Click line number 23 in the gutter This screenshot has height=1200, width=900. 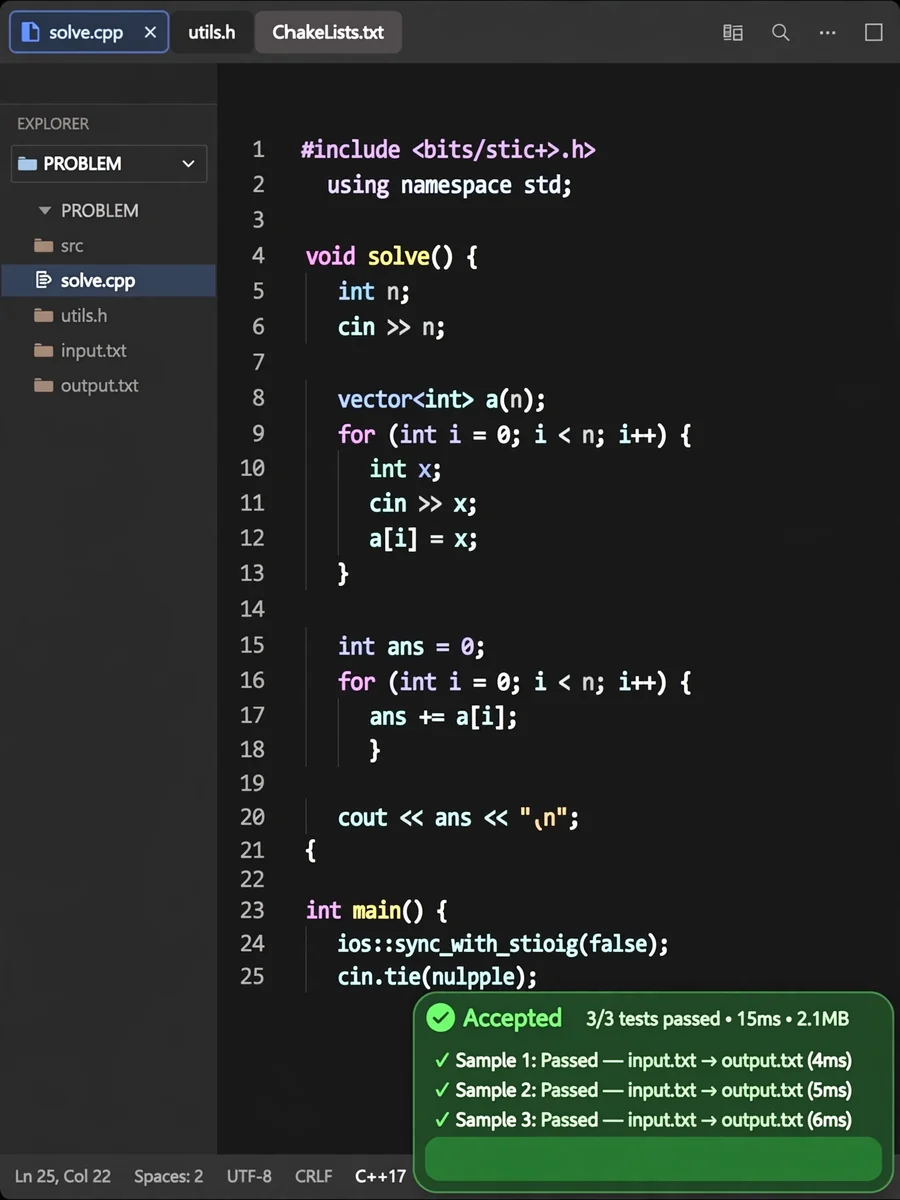[252, 911]
